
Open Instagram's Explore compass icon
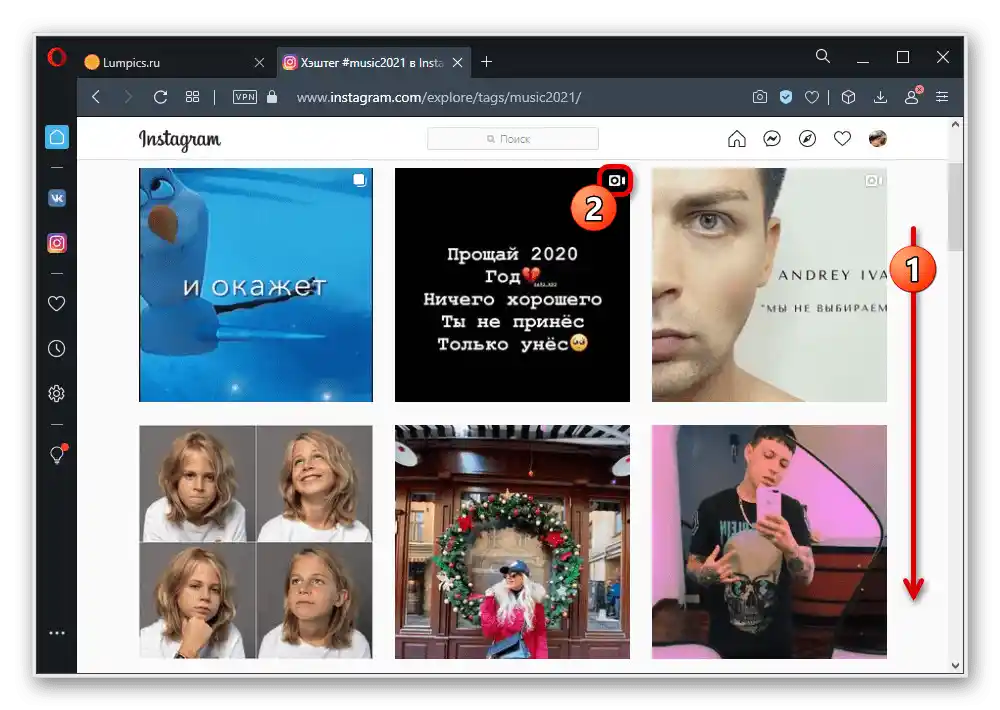coord(807,138)
